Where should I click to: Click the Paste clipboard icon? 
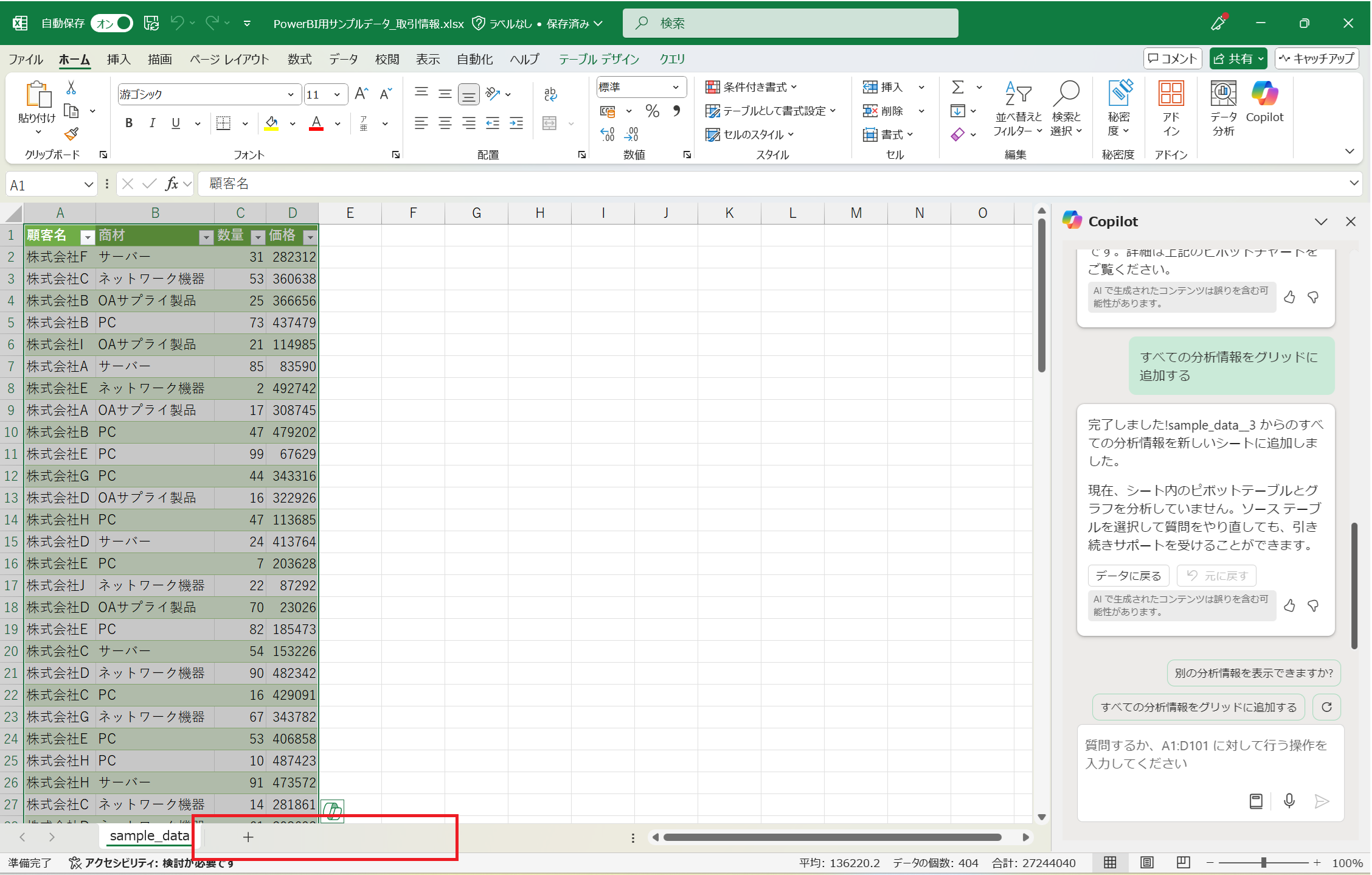tap(38, 95)
